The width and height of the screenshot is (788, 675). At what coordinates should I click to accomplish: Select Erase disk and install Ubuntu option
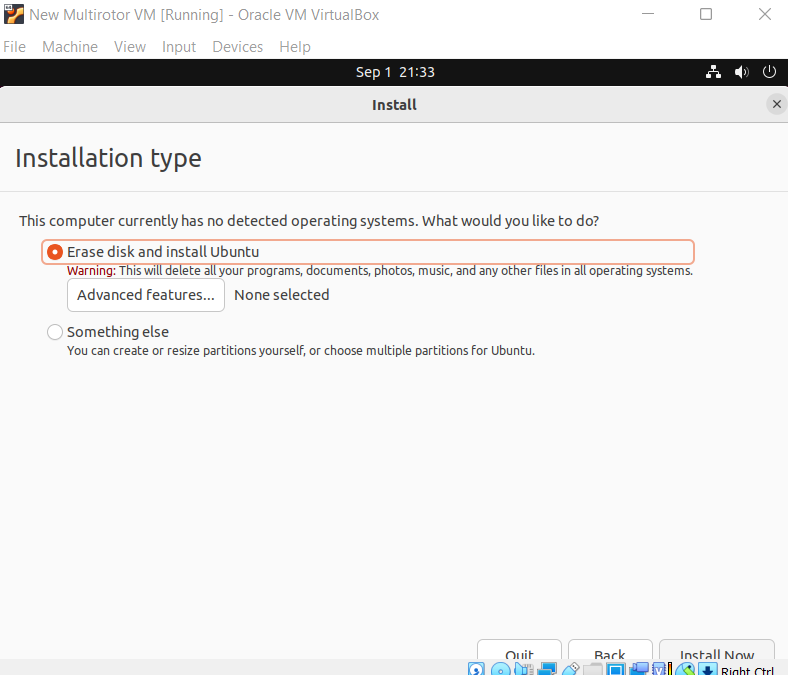(x=367, y=252)
